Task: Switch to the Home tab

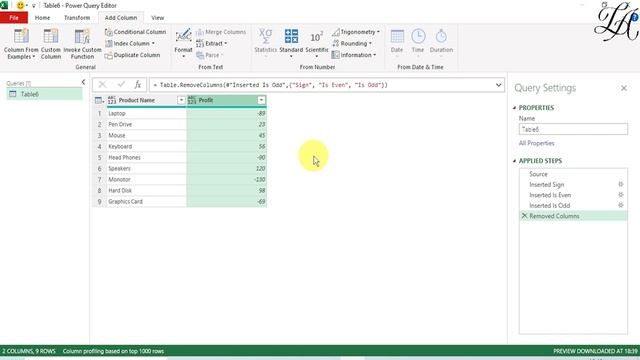Action: tap(42, 18)
